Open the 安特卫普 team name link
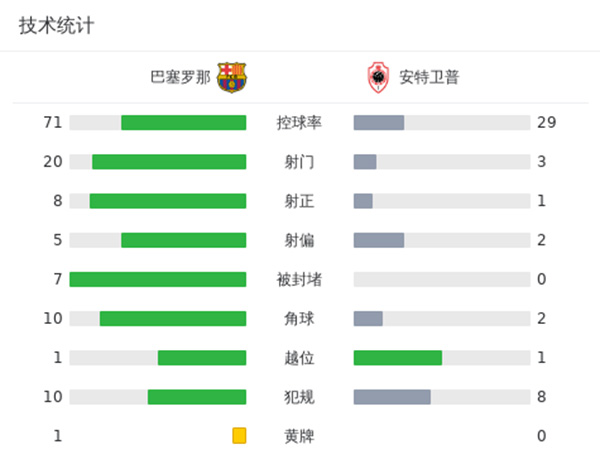Image resolution: width=600 pixels, height=459 pixels. [x=429, y=77]
